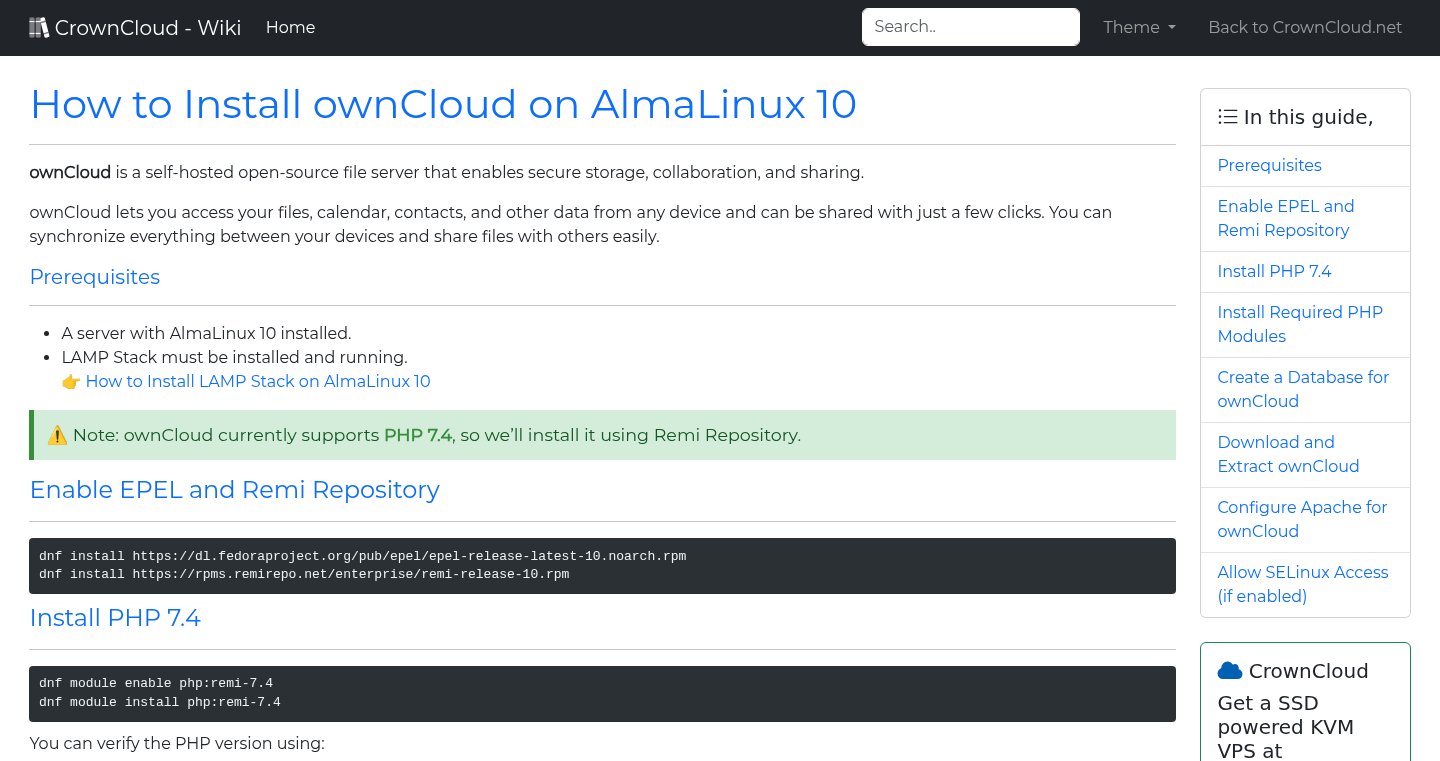1440x761 pixels.
Task: Click the CrownCloud wiki books logo icon
Action: point(39,26)
